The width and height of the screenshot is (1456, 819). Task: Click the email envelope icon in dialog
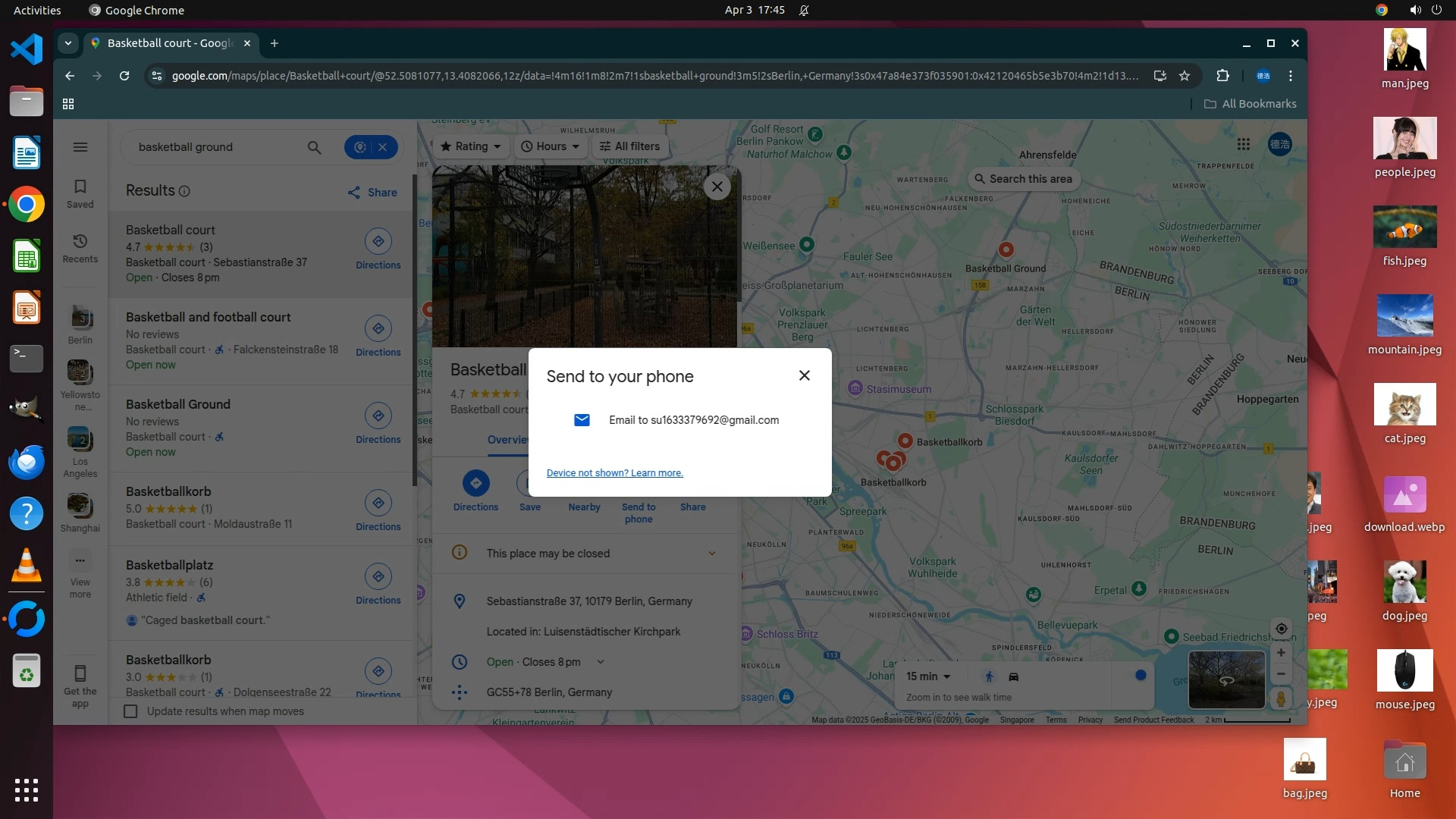click(582, 420)
